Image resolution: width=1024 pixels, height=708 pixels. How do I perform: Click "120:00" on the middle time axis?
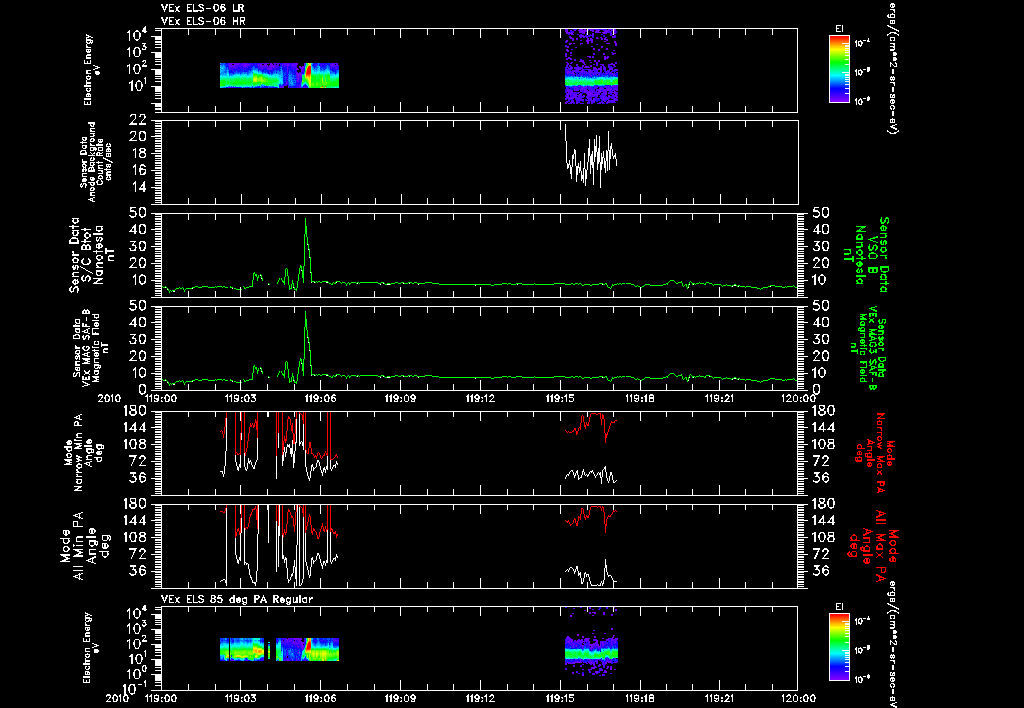(x=799, y=398)
